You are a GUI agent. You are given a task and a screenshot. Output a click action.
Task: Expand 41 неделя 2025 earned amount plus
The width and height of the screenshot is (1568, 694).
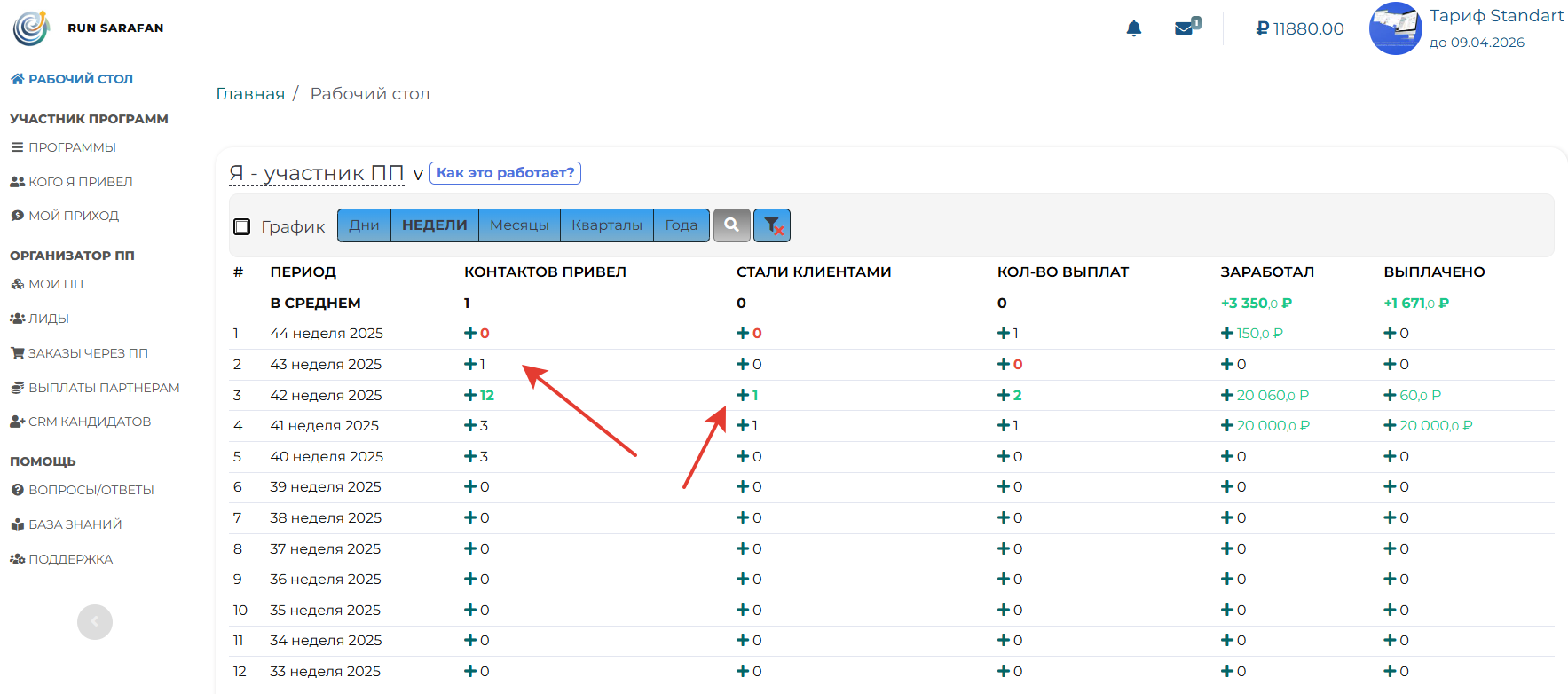click(x=1227, y=426)
